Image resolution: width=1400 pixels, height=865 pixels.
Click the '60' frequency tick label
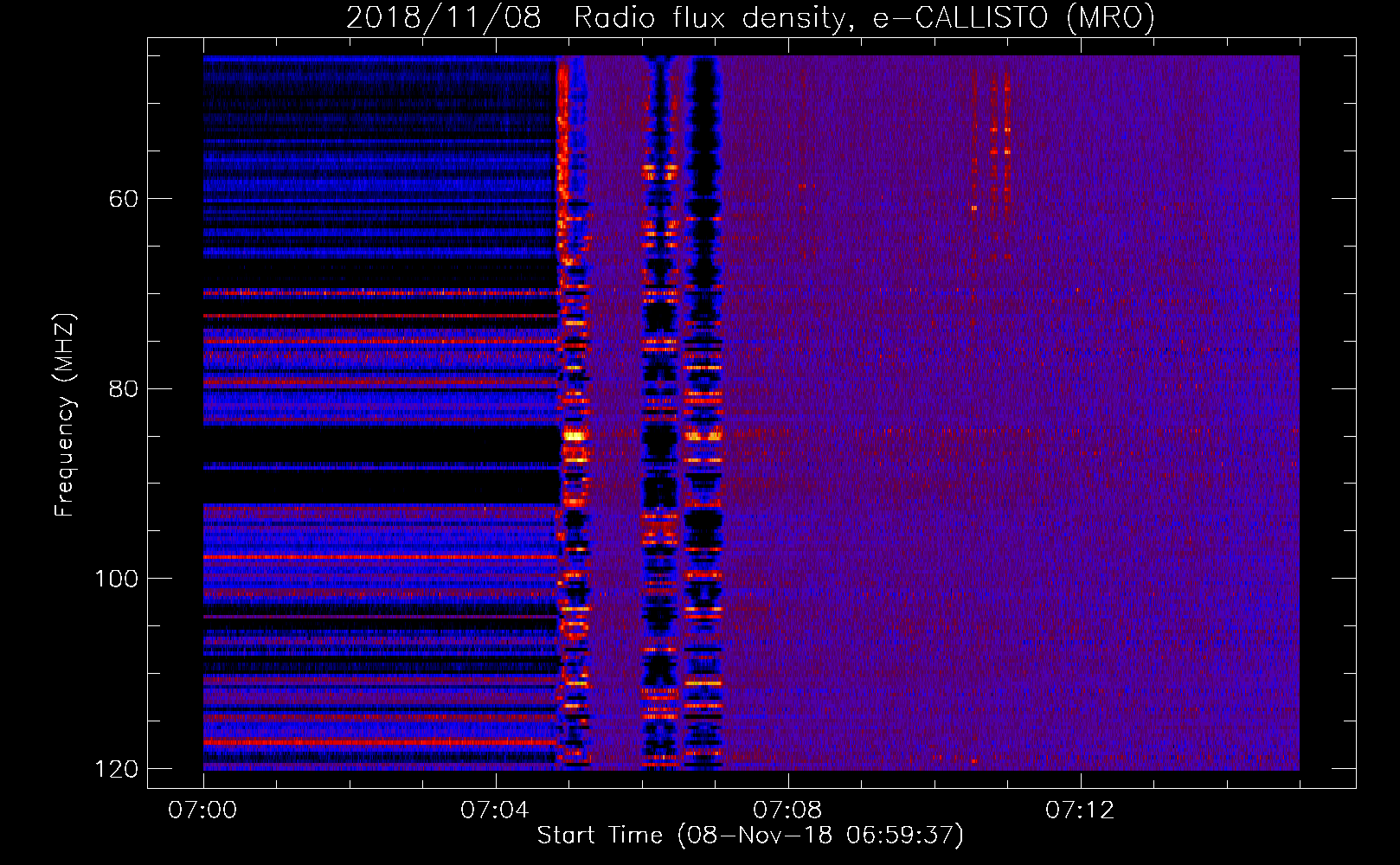point(124,199)
